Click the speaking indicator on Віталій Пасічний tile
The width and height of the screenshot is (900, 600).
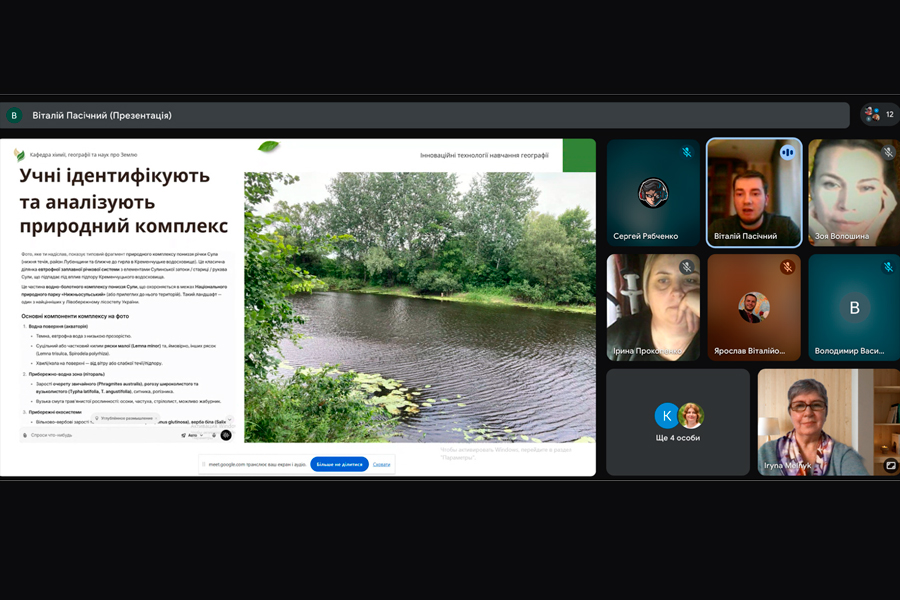click(x=787, y=152)
